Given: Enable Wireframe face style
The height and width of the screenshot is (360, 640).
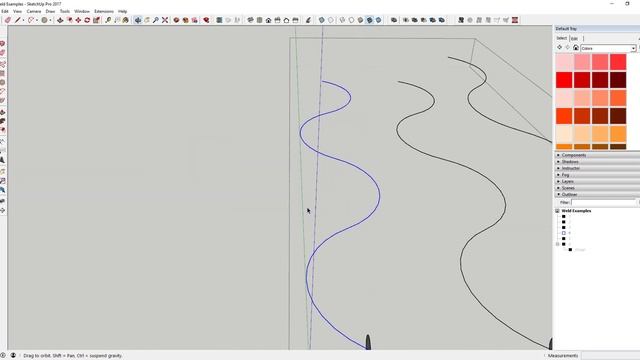Looking at the screenshot, I should click(342, 20).
